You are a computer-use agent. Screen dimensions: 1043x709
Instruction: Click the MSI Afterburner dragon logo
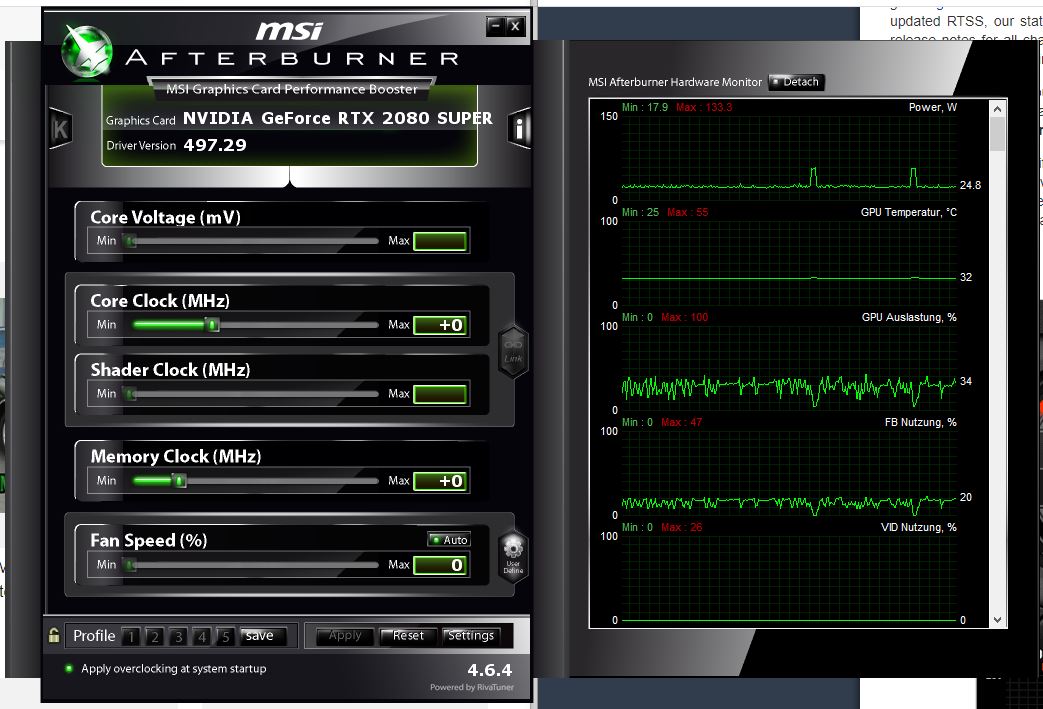pyautogui.click(x=86, y=51)
